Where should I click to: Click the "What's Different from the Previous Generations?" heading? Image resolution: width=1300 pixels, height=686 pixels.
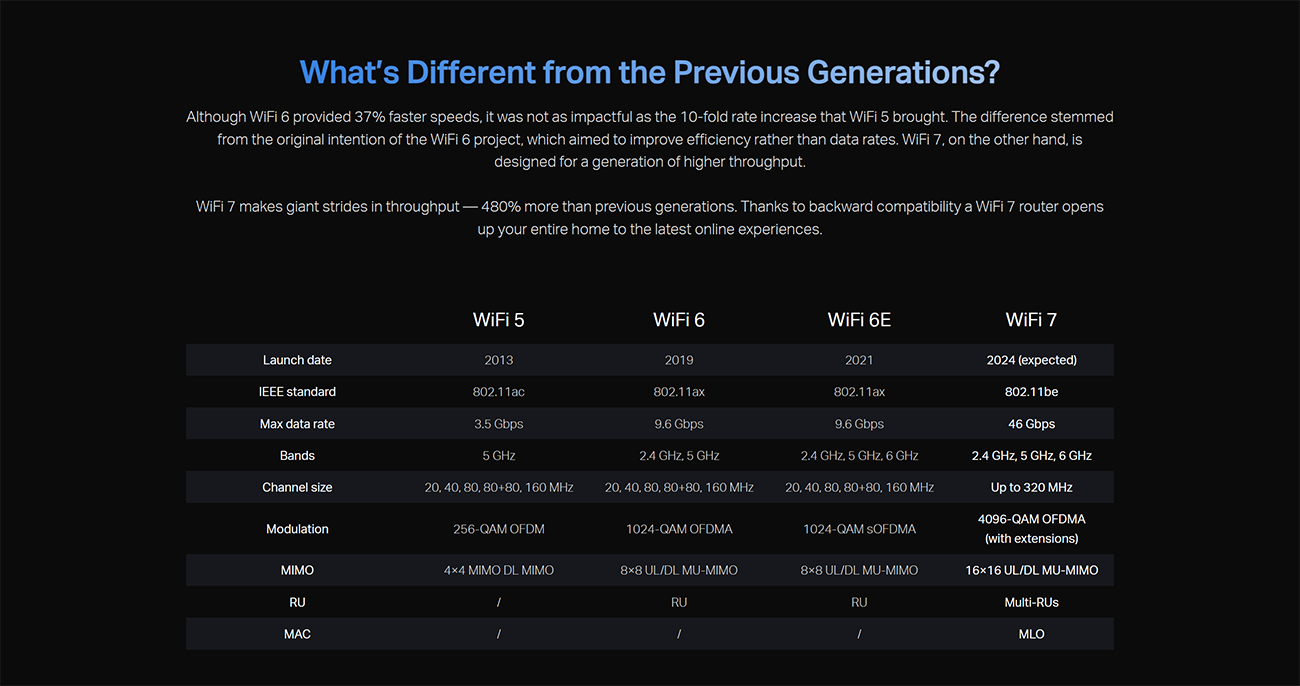[x=649, y=72]
